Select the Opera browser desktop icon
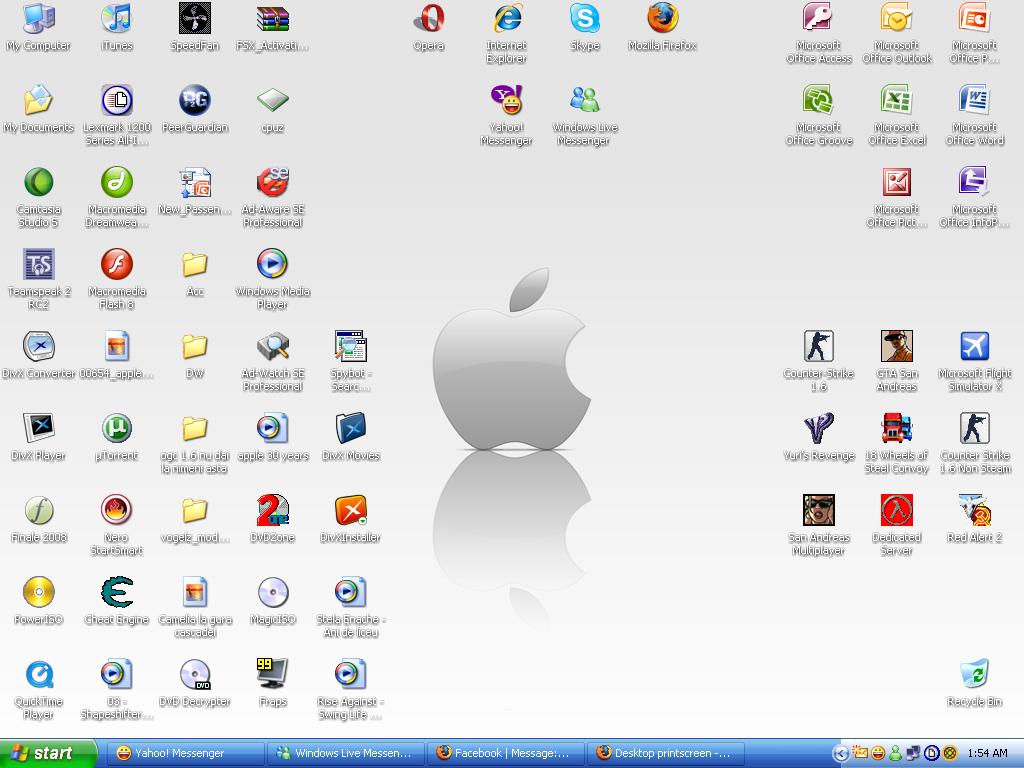The height and width of the screenshot is (768, 1024). click(x=429, y=19)
